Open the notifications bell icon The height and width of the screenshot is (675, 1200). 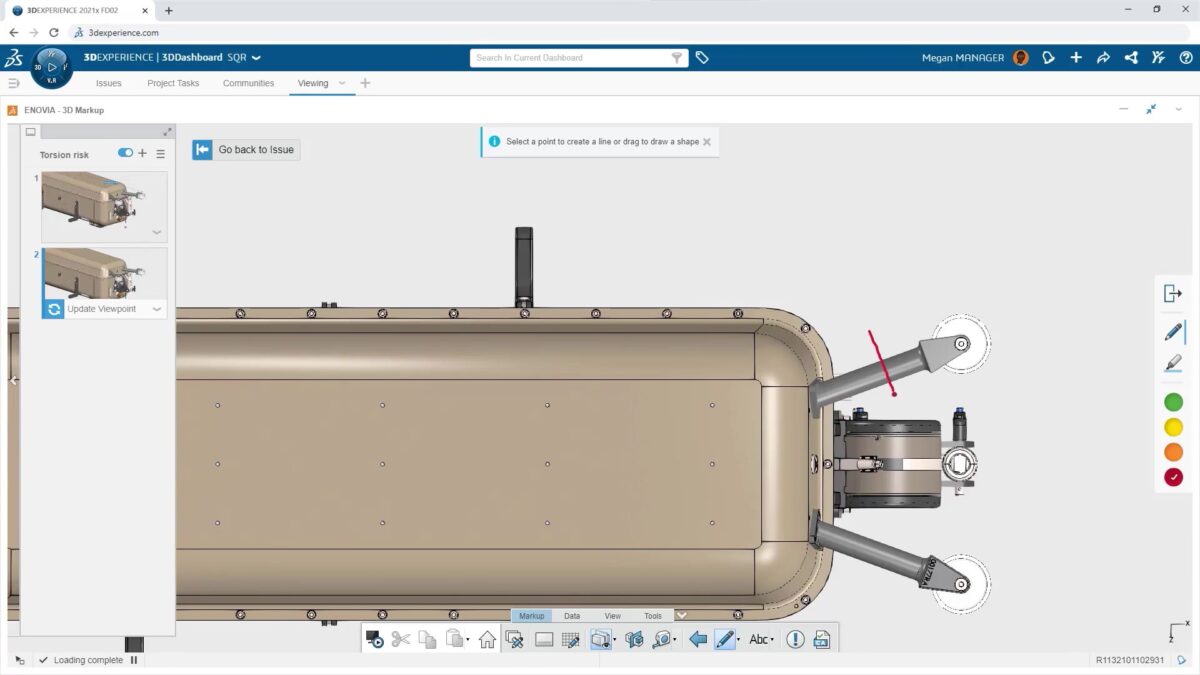click(1048, 58)
